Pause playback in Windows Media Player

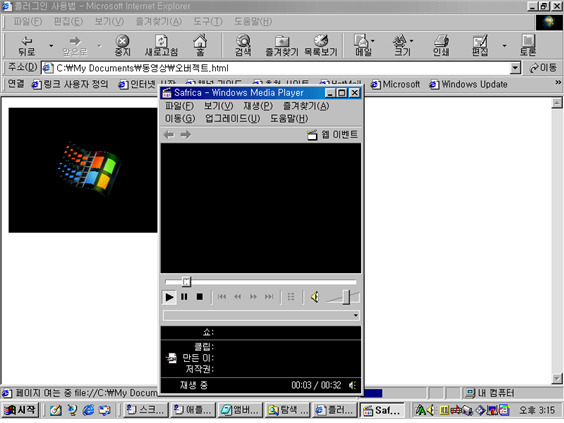[184, 297]
